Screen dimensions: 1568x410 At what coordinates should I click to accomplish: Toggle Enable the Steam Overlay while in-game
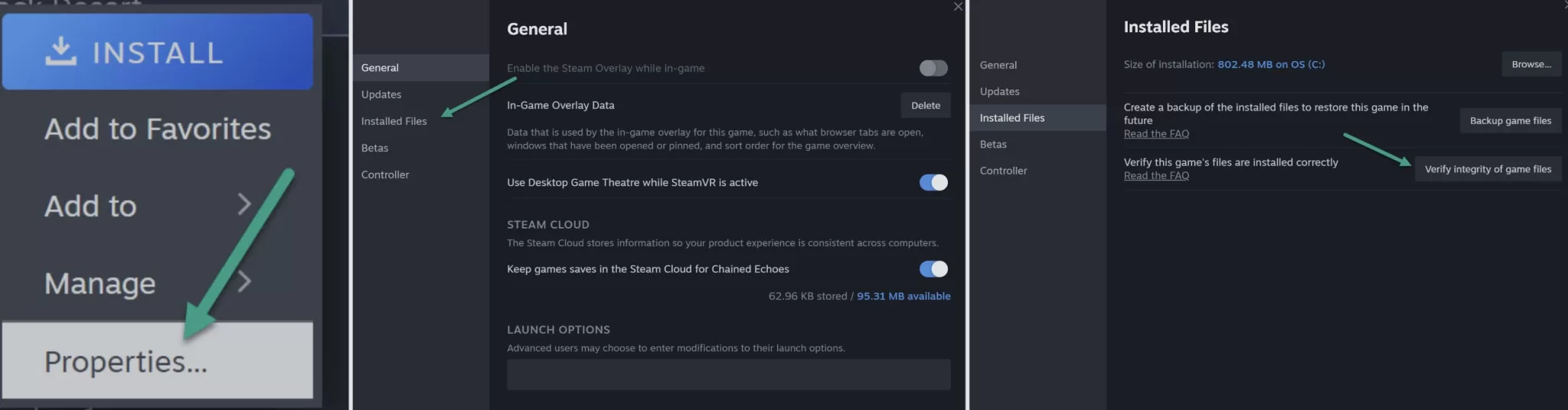click(933, 68)
